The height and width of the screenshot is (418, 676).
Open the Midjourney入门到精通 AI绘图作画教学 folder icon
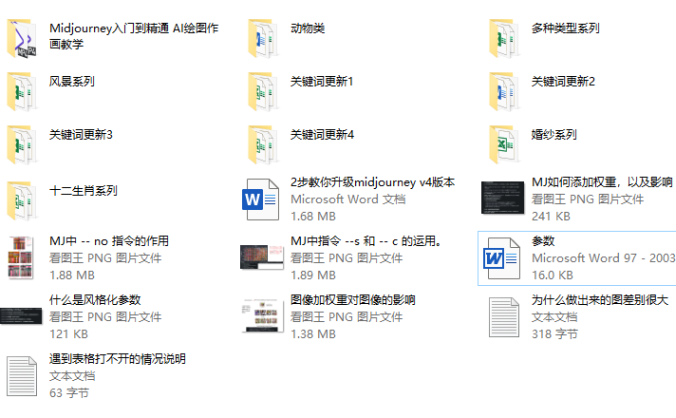click(22, 38)
